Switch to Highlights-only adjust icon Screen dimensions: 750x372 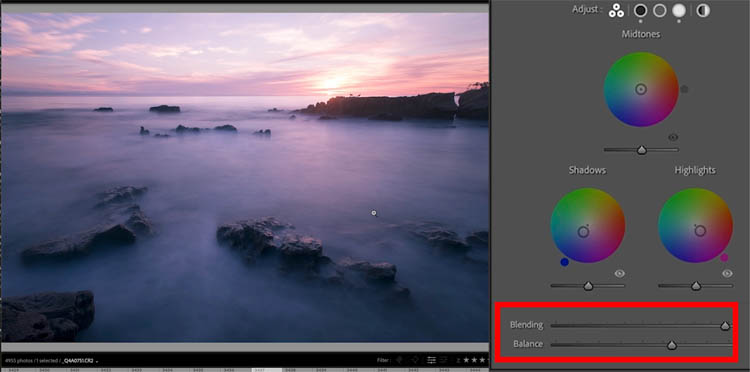pos(679,11)
